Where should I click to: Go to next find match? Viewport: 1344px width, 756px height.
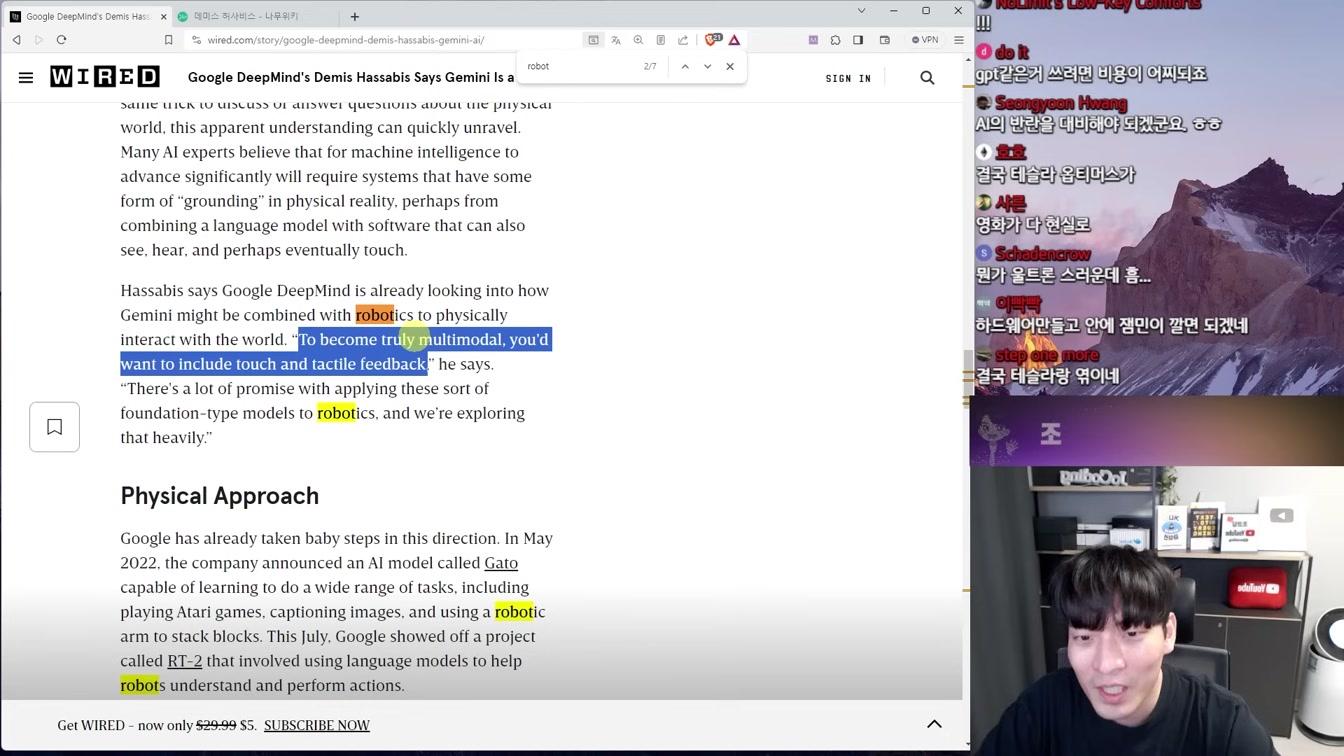point(707,66)
